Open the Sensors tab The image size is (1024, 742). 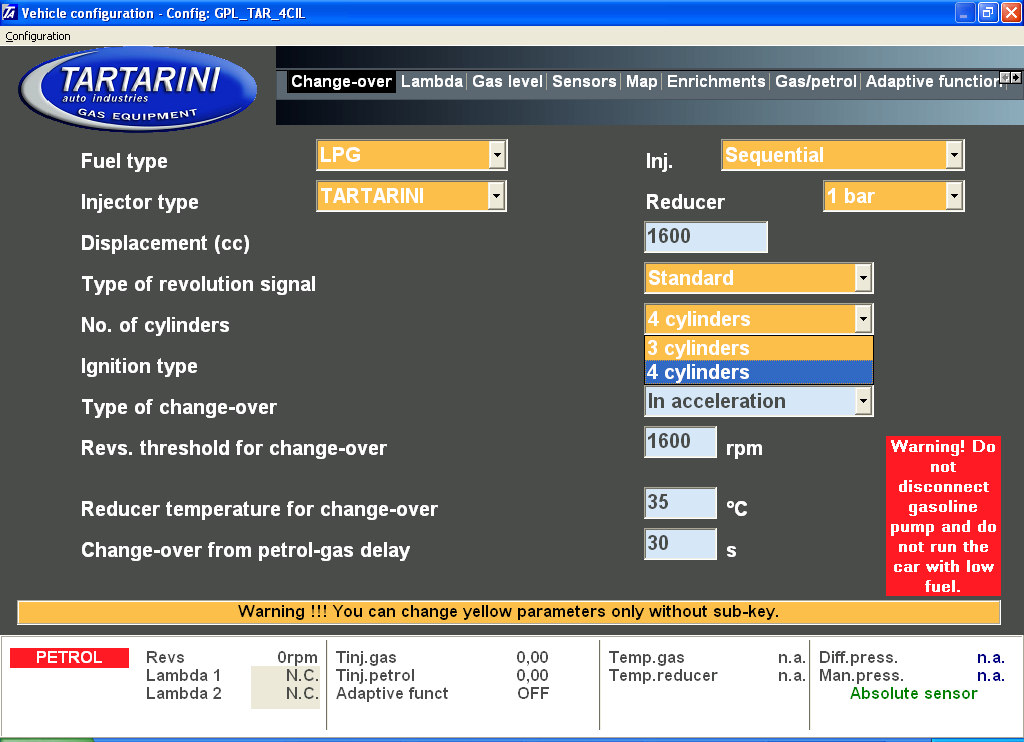click(584, 82)
